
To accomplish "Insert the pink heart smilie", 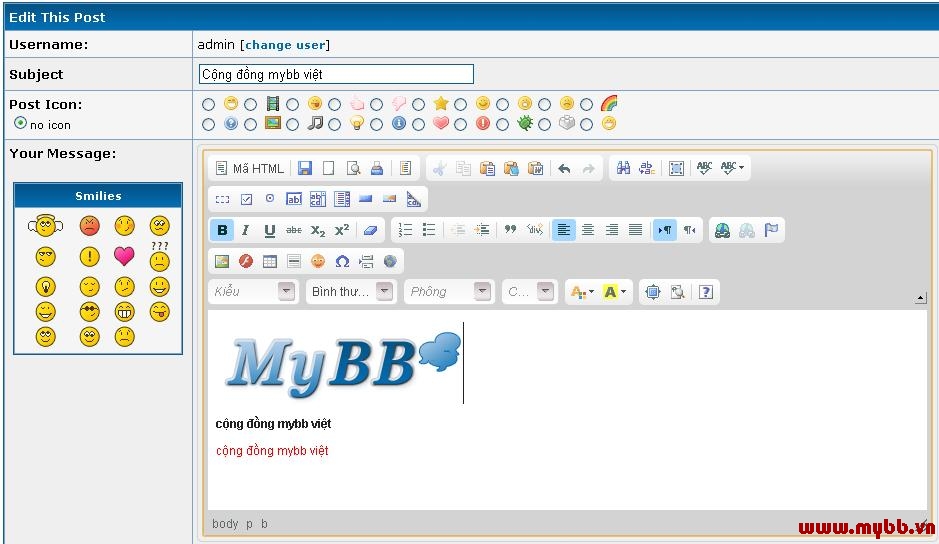I will point(125,256).
